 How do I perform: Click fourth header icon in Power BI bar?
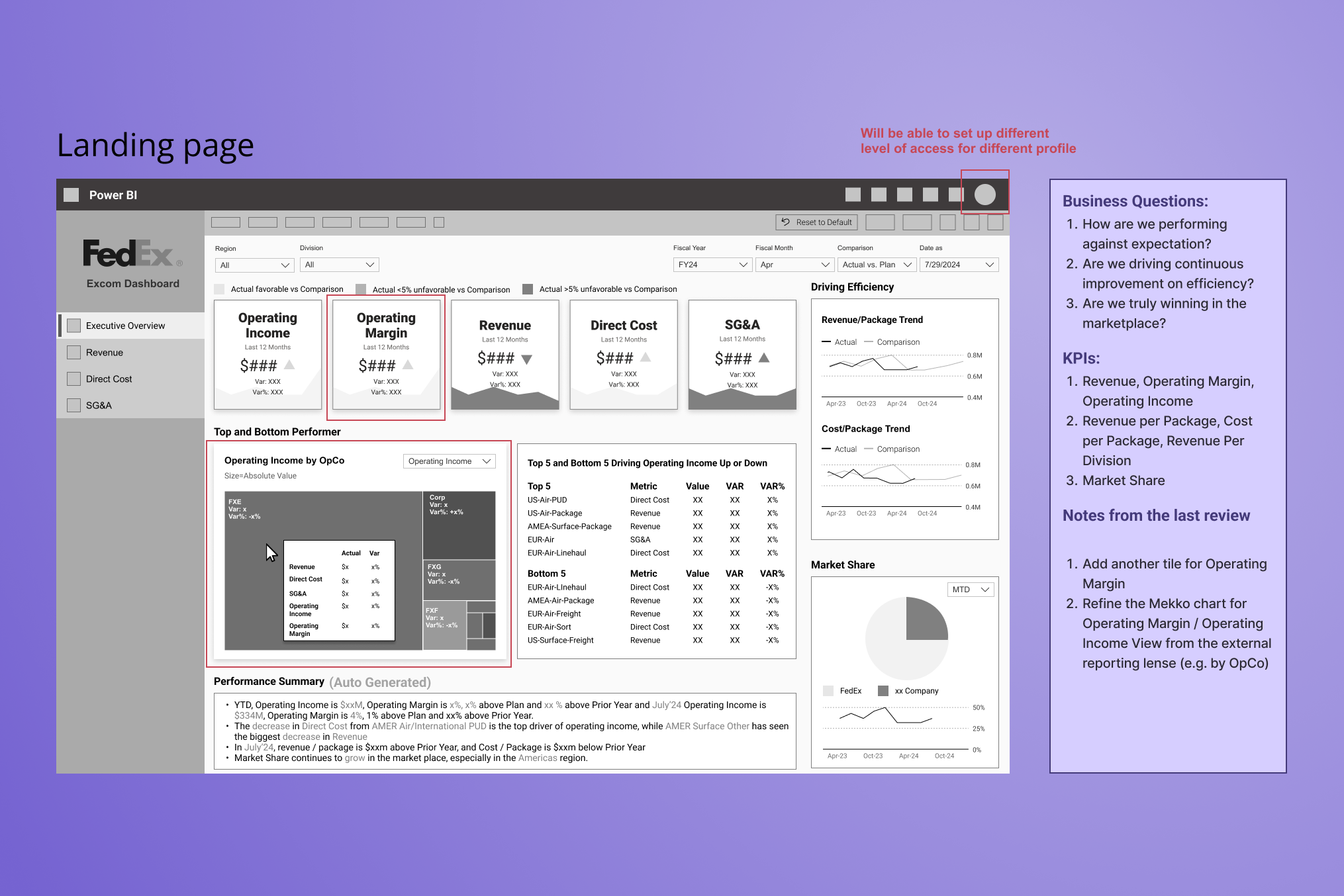tap(930, 195)
